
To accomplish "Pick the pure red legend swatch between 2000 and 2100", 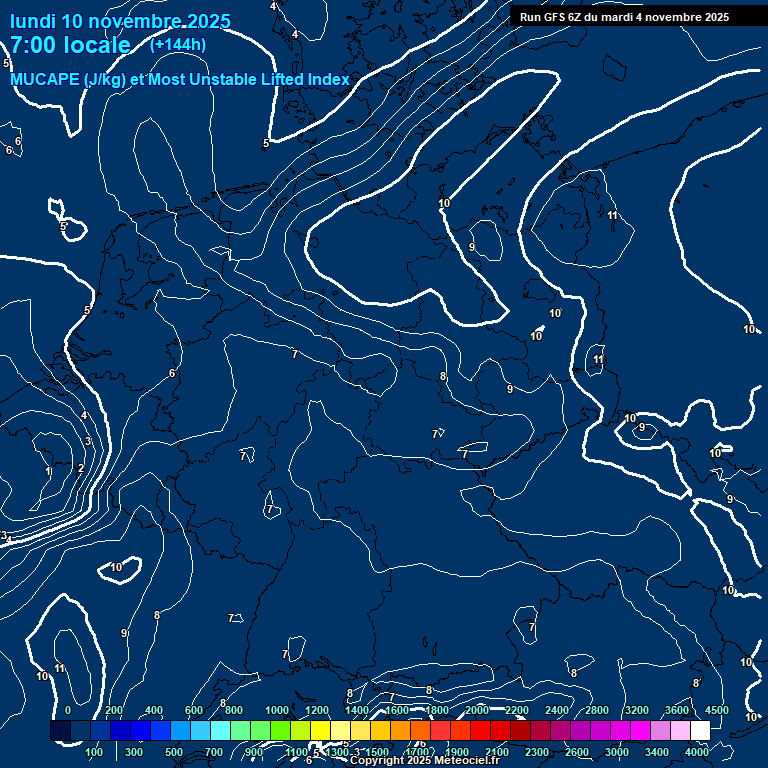I will pos(480,730).
